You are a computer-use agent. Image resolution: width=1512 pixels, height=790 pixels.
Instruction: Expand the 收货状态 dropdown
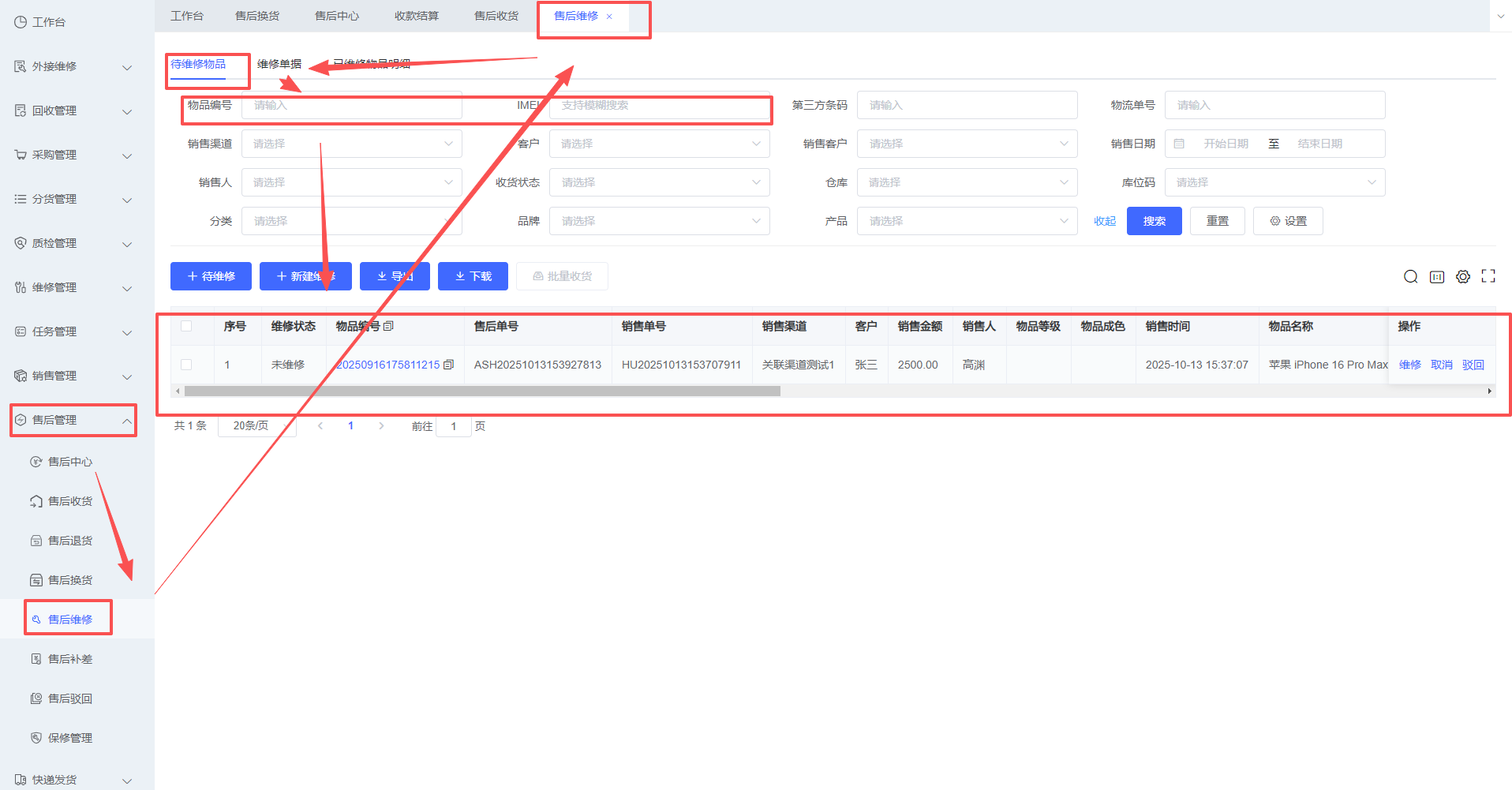point(659,182)
